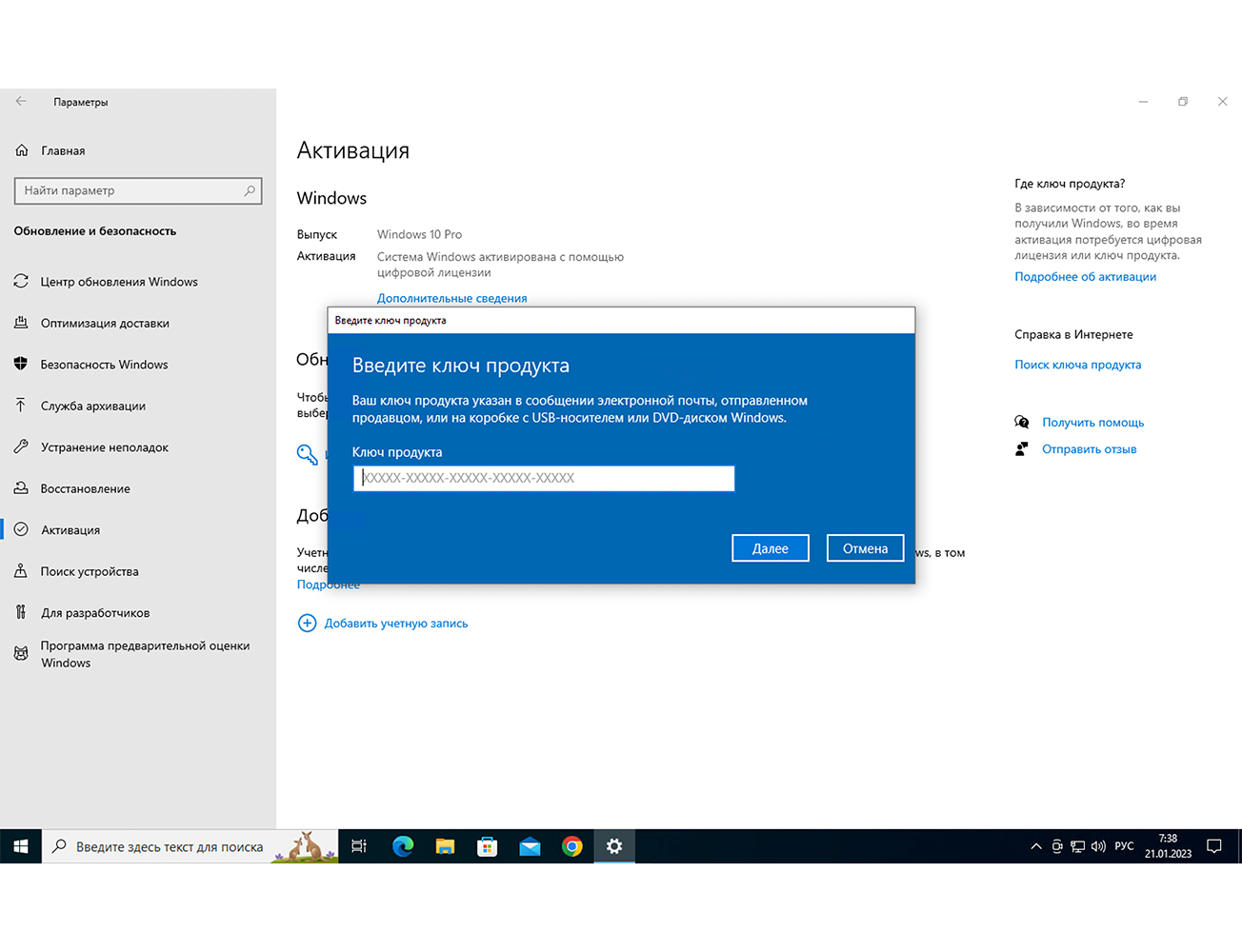Image resolution: width=1242 pixels, height=952 pixels.
Task: Open the Поиск ключа продукта link
Action: [x=1077, y=365]
